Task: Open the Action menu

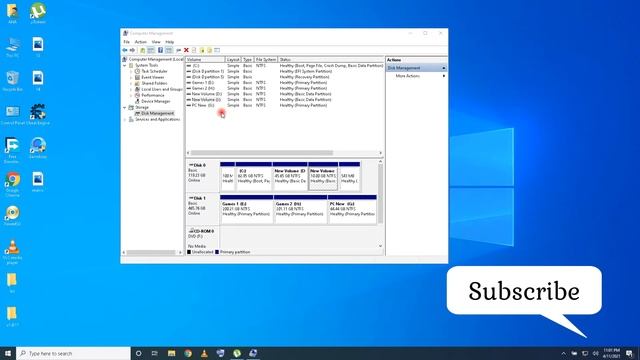Action: pos(140,42)
